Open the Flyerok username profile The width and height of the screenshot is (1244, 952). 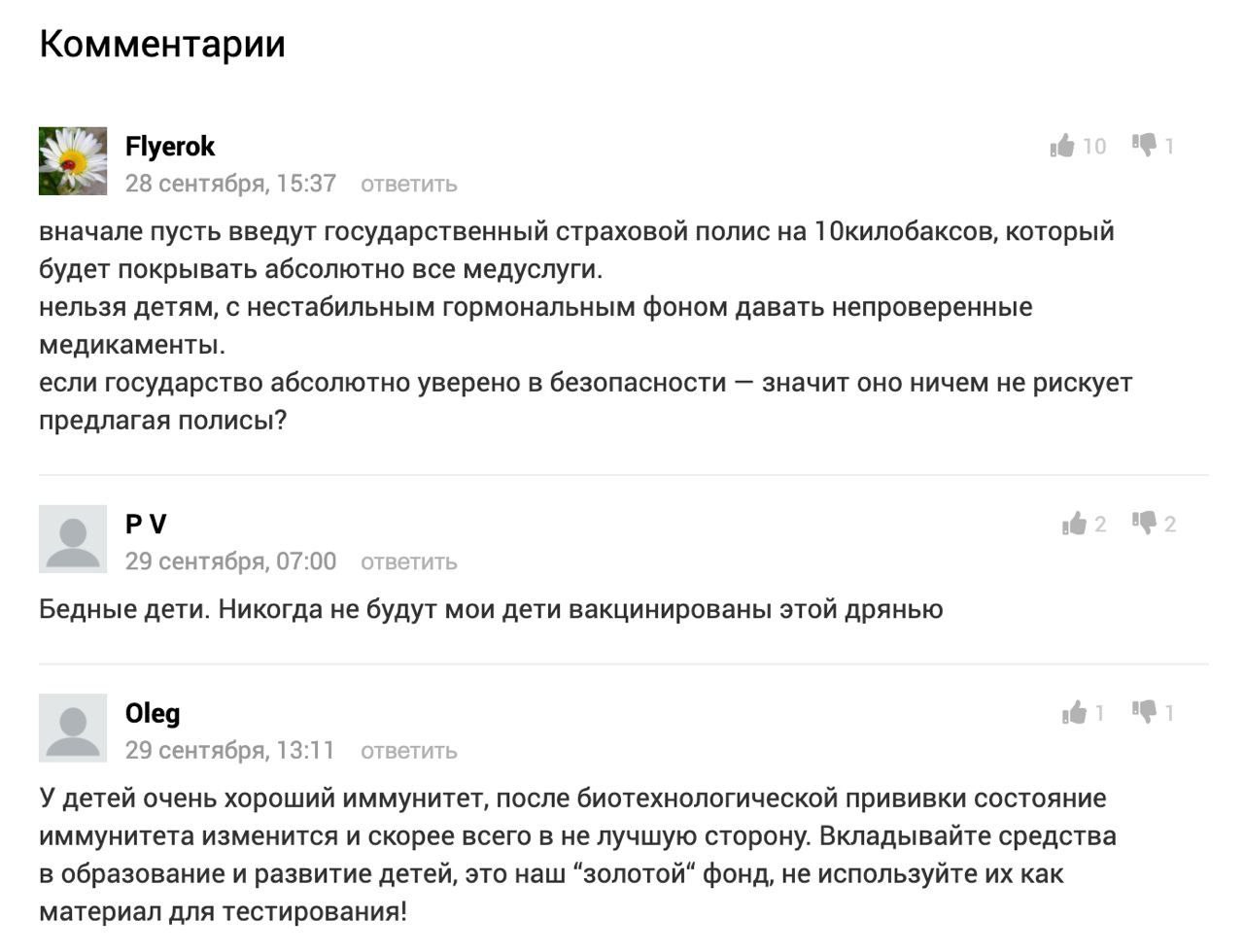[x=170, y=147]
